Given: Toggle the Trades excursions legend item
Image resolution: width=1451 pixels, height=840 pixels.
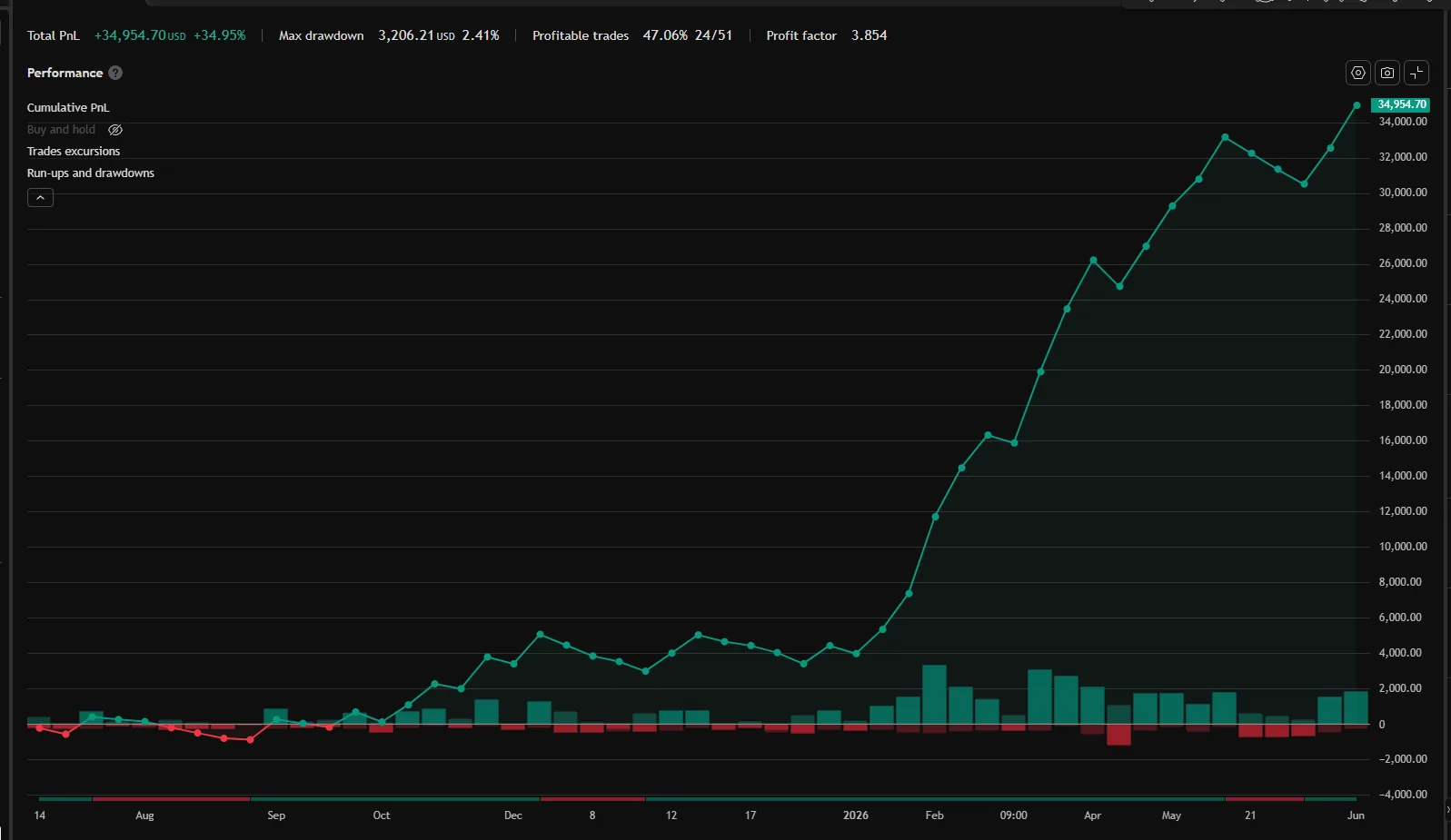Looking at the screenshot, I should tap(74, 151).
